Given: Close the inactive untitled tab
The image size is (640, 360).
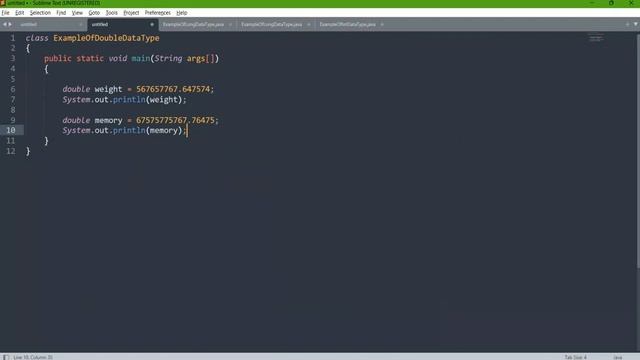Looking at the screenshot, I should [80, 24].
